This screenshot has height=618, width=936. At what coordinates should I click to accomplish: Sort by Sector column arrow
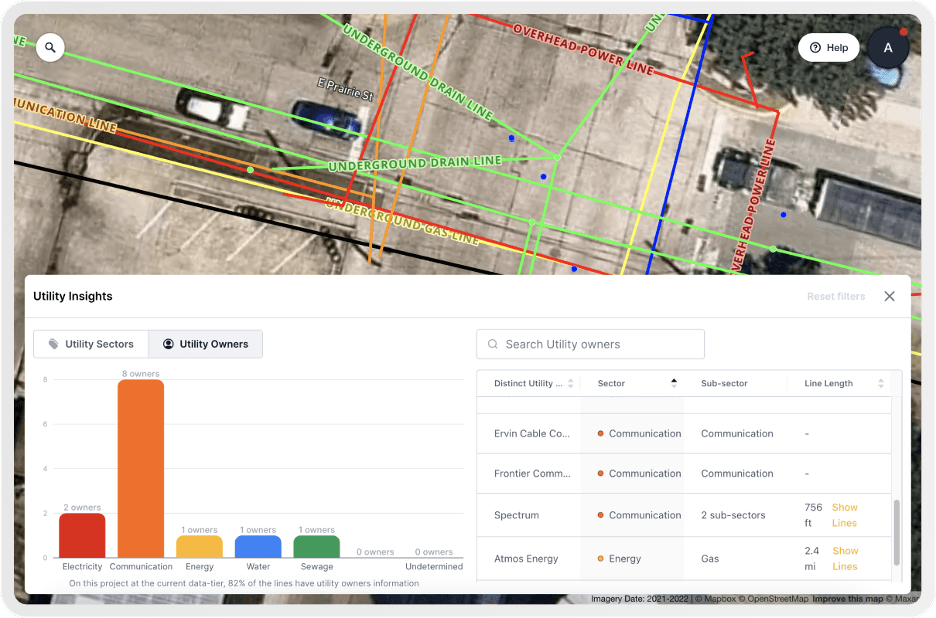[673, 383]
